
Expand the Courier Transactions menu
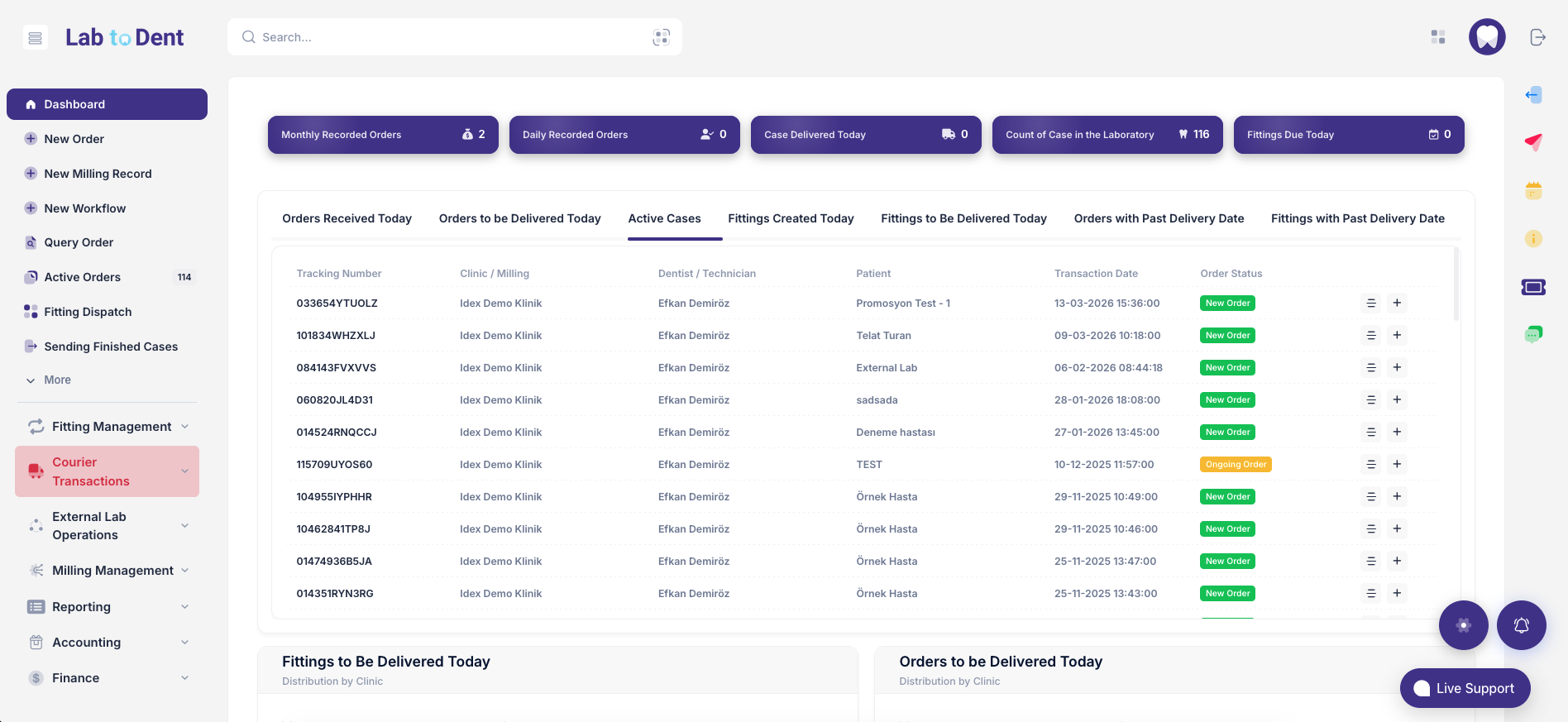tap(107, 471)
